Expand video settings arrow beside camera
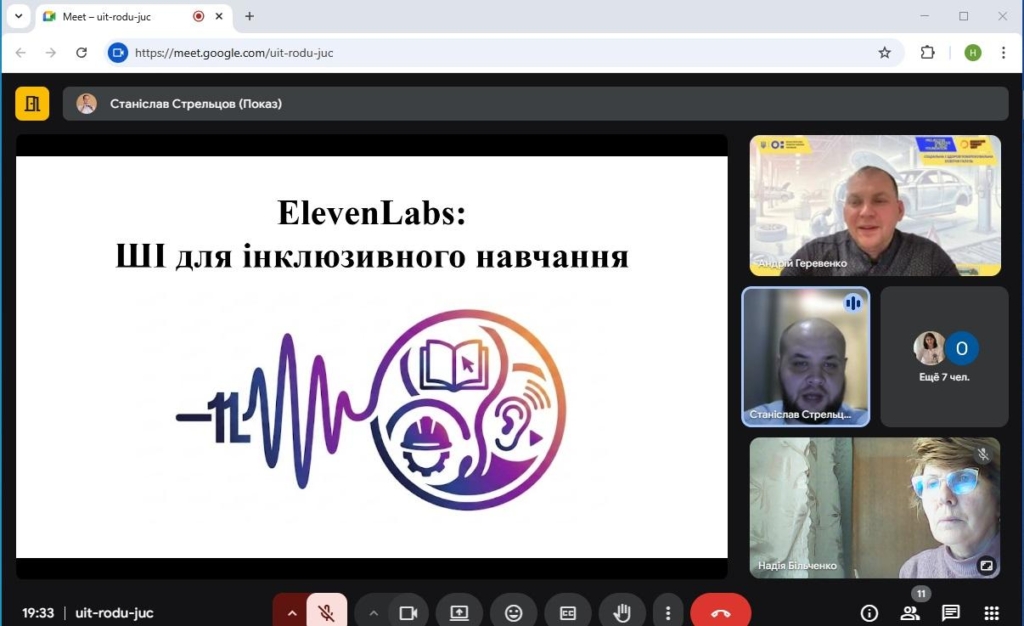Screen dimensions: 1024x626 (x=374, y=612)
